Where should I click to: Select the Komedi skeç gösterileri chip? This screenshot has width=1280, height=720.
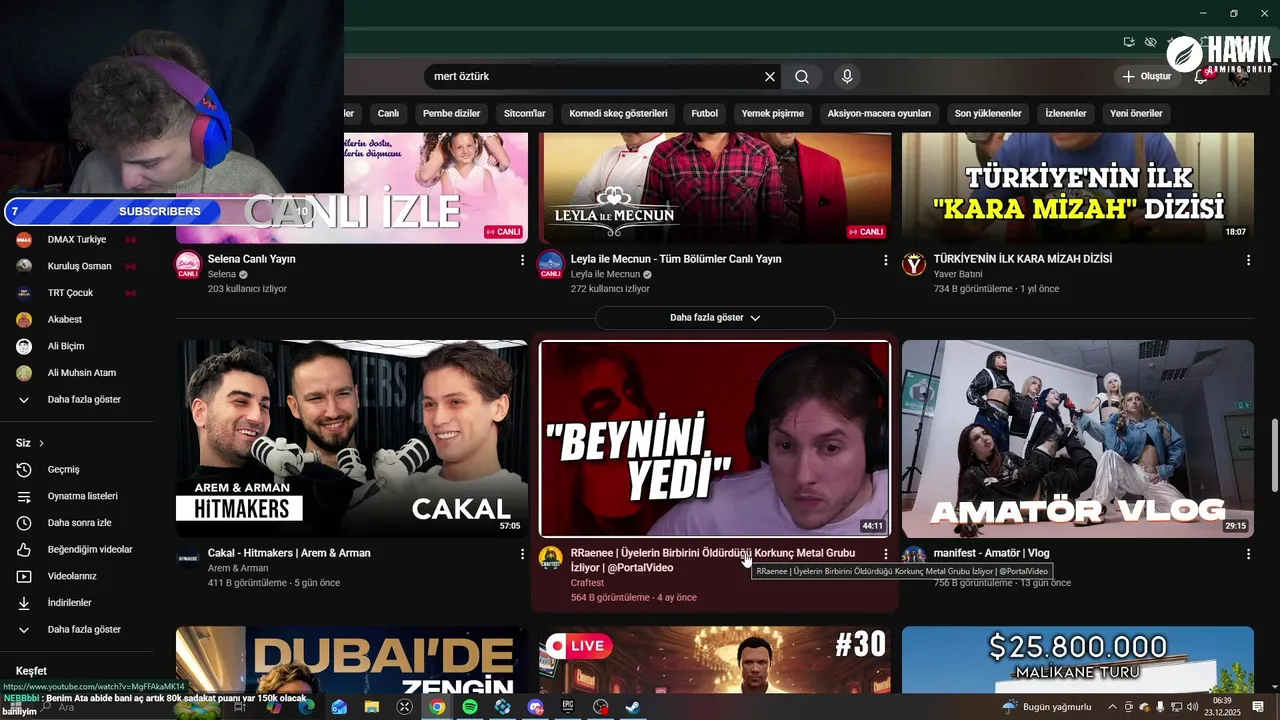[618, 114]
